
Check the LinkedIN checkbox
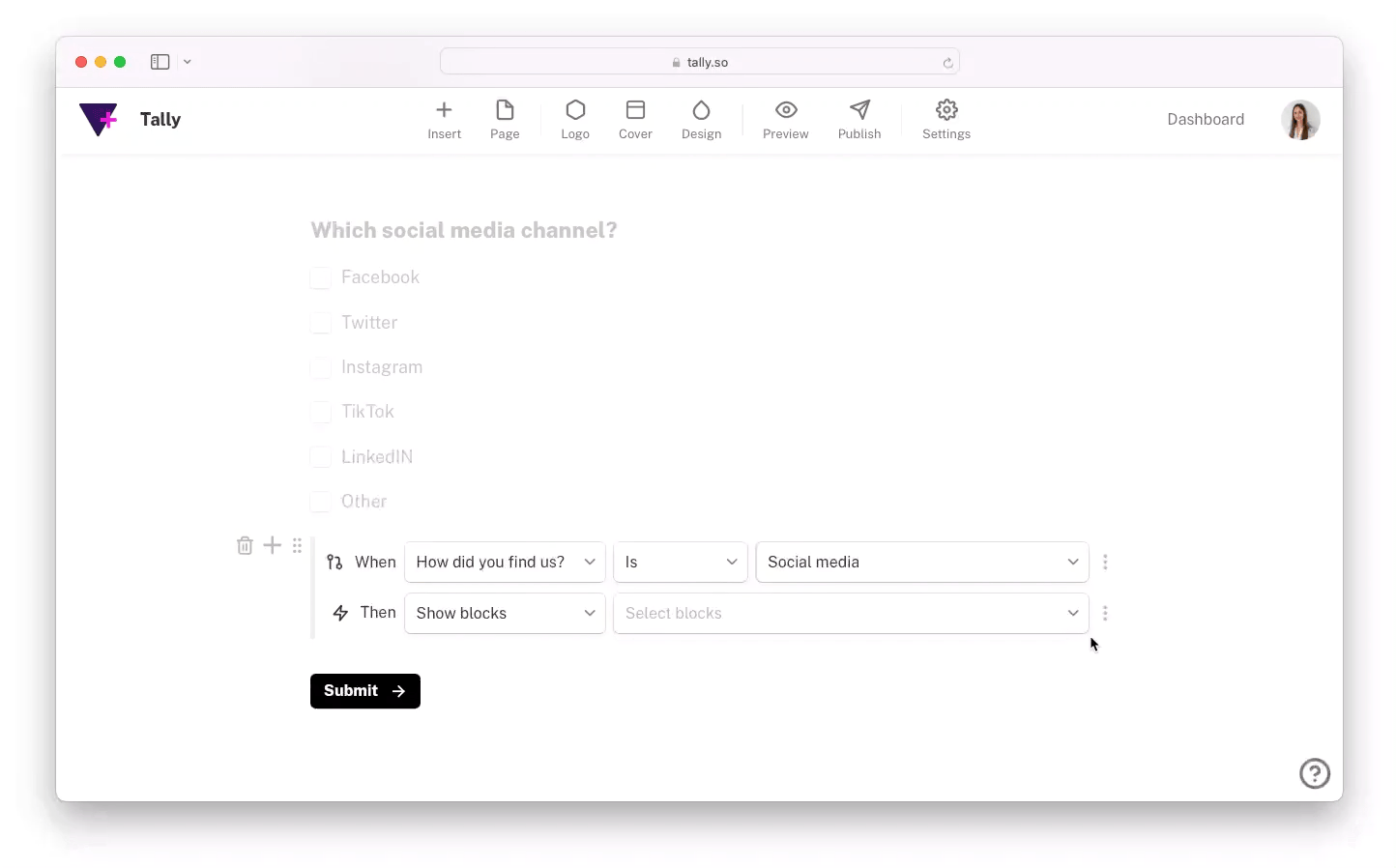tap(321, 457)
